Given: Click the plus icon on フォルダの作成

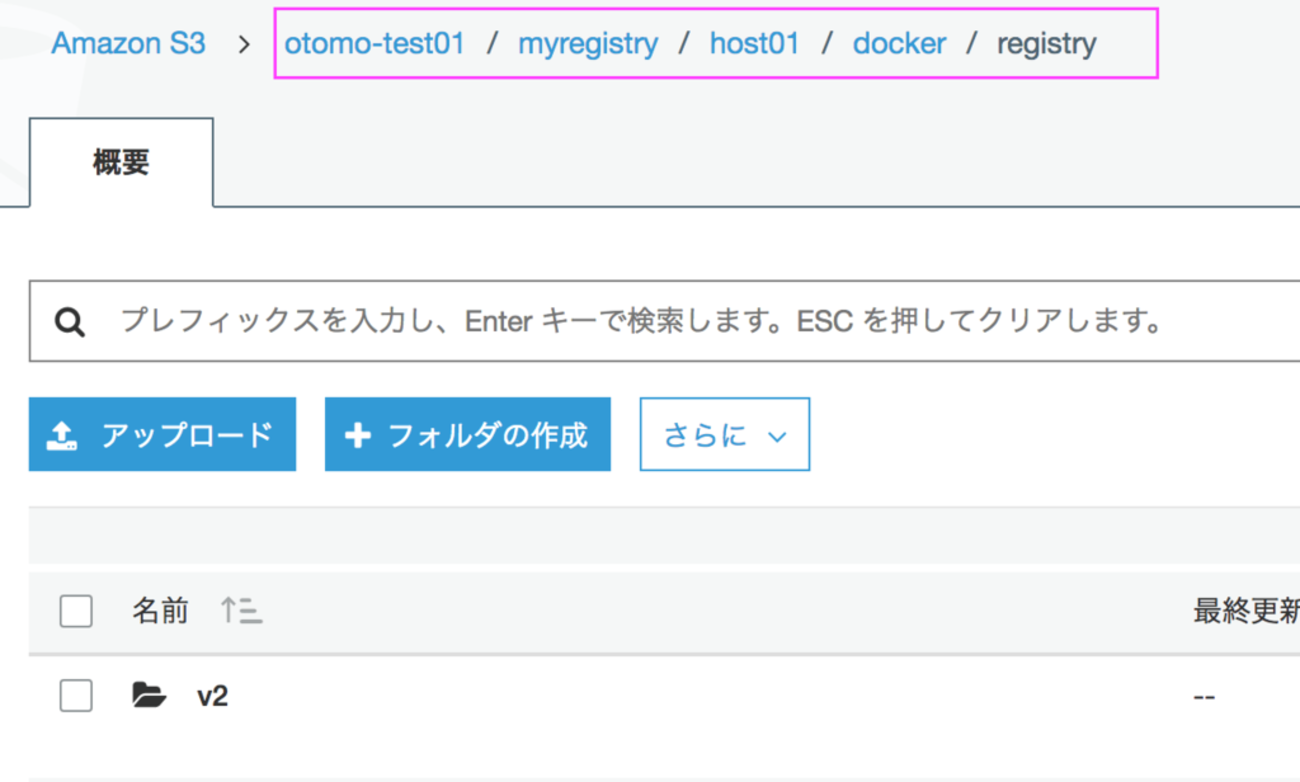Looking at the screenshot, I should (x=357, y=435).
